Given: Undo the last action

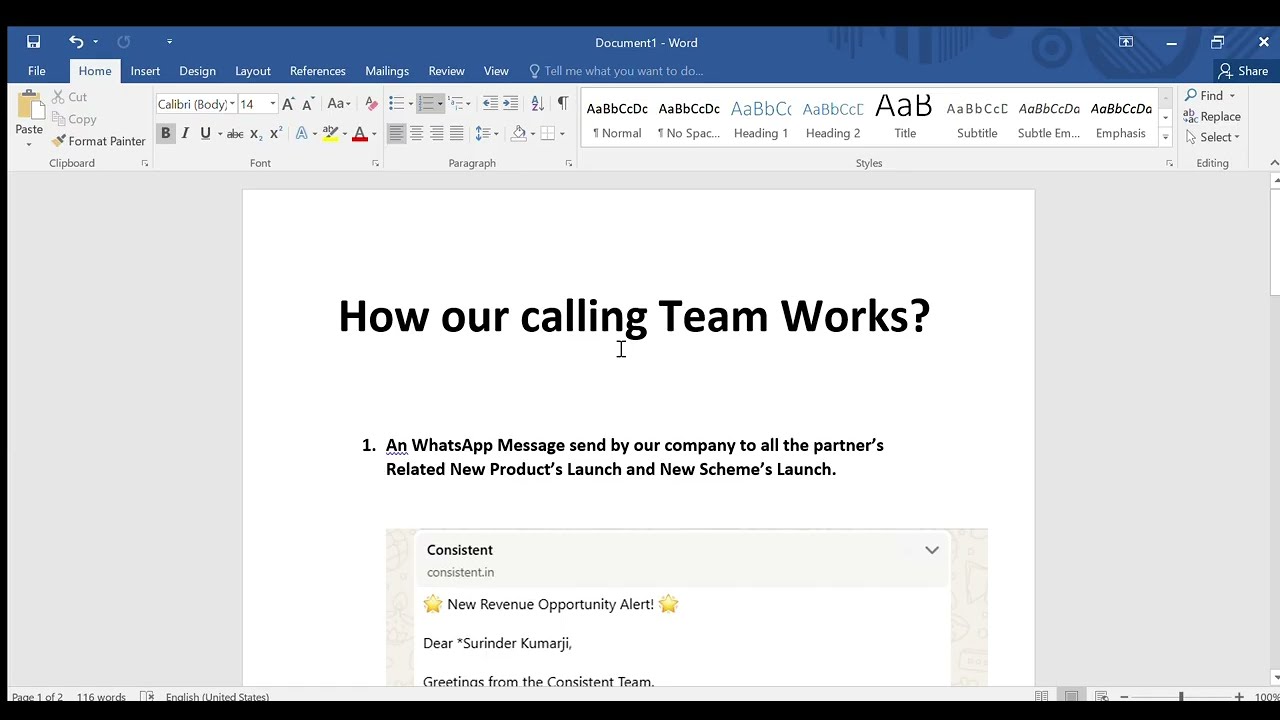Looking at the screenshot, I should pos(76,42).
